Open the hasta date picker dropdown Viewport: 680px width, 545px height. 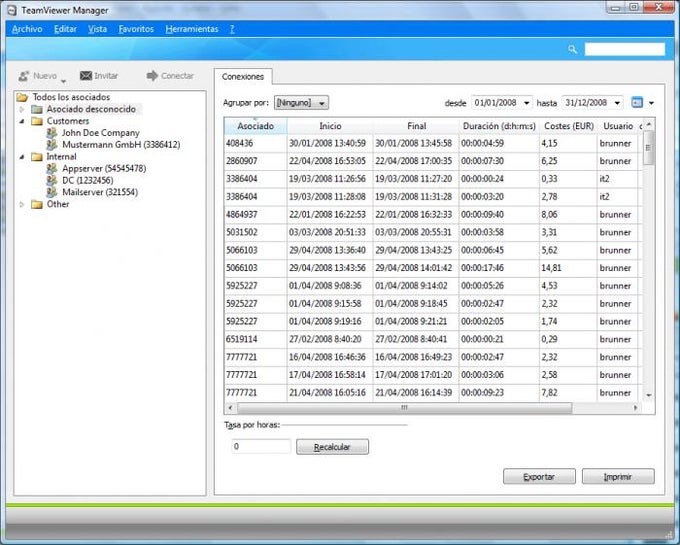coord(617,103)
